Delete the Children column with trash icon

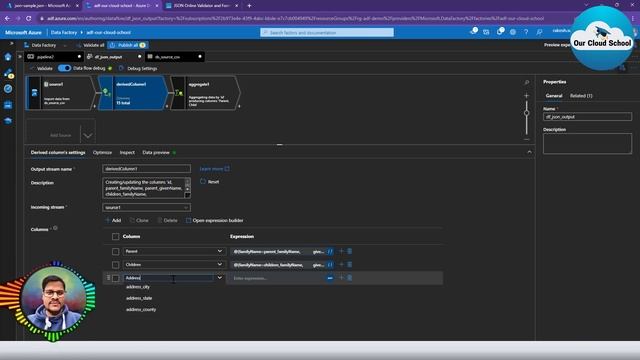(349, 265)
